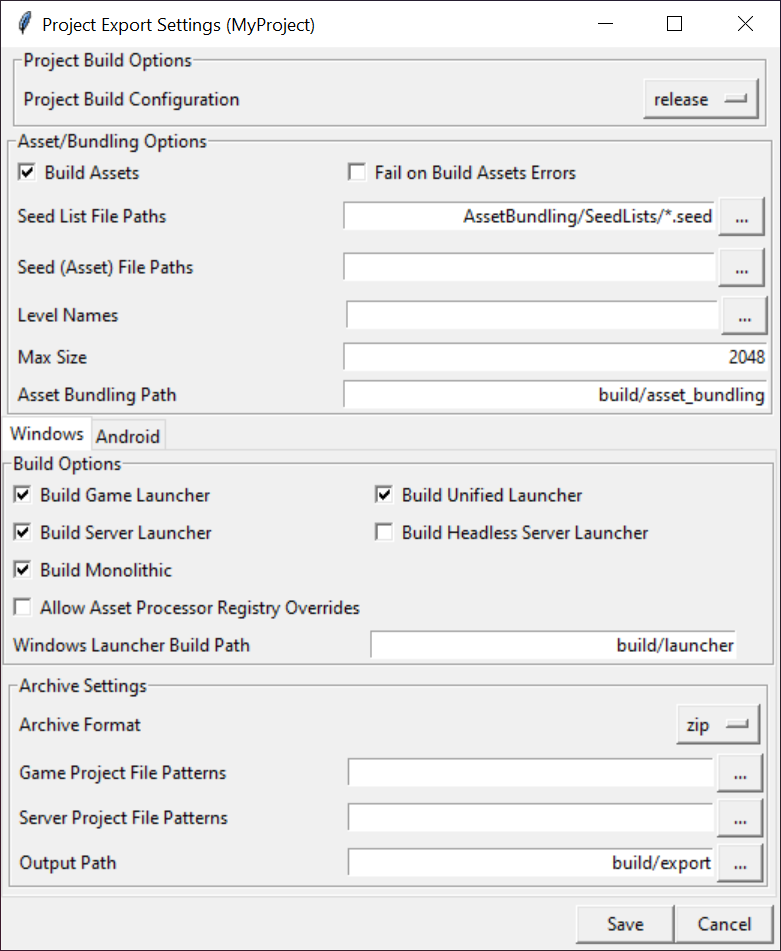Enable Fail on Build Assets Errors
781x951 pixels.
pyautogui.click(x=357, y=173)
